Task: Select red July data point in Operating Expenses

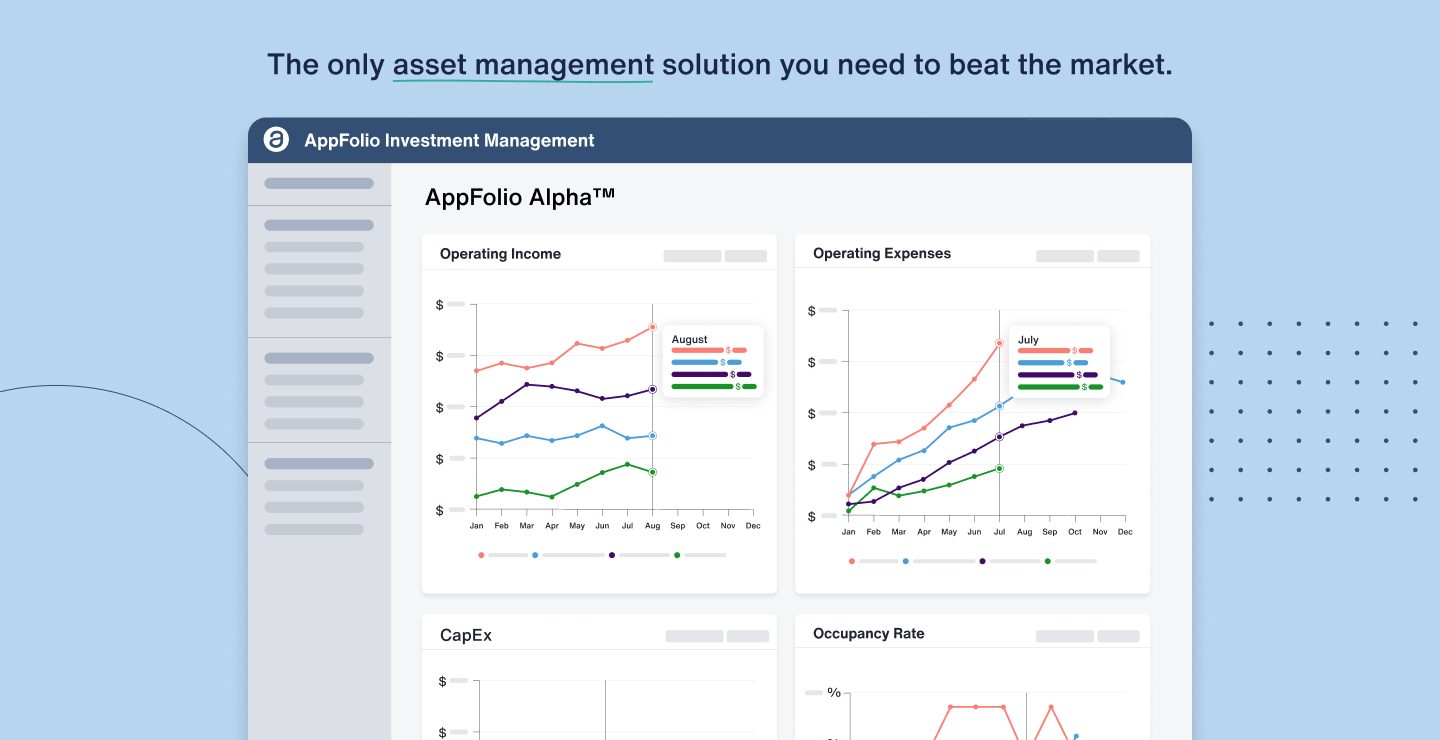Action: pyautogui.click(x=999, y=343)
